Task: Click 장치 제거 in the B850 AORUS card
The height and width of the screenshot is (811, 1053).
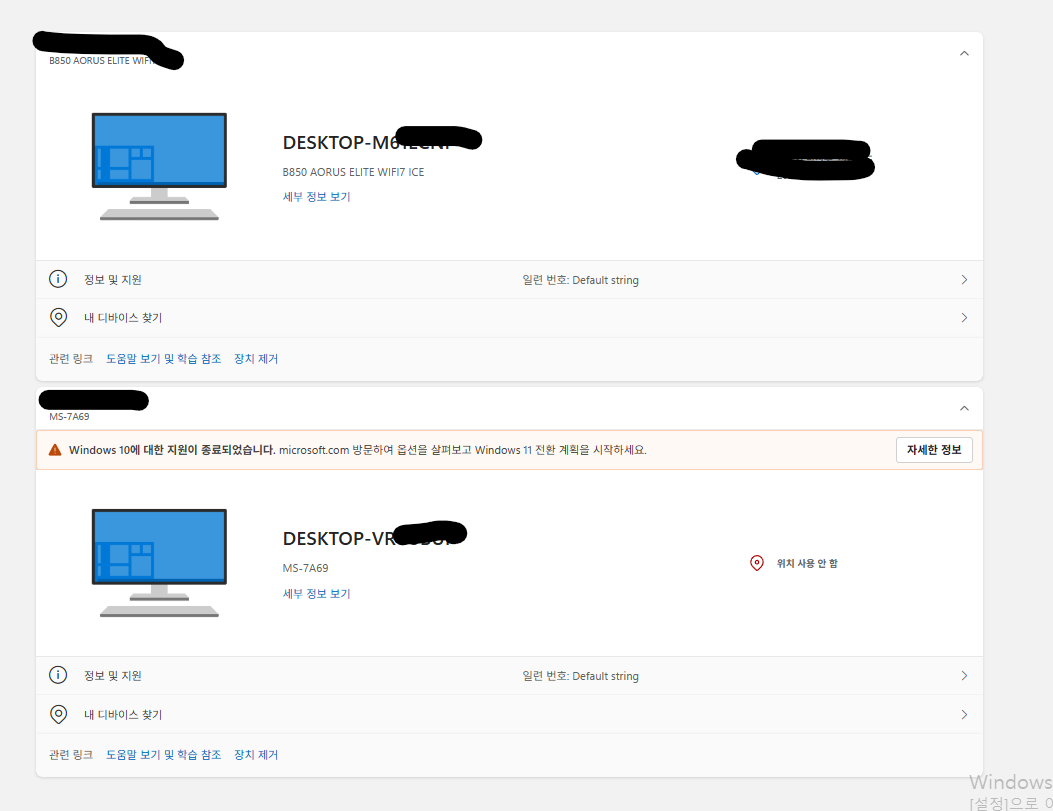Action: [x=256, y=359]
